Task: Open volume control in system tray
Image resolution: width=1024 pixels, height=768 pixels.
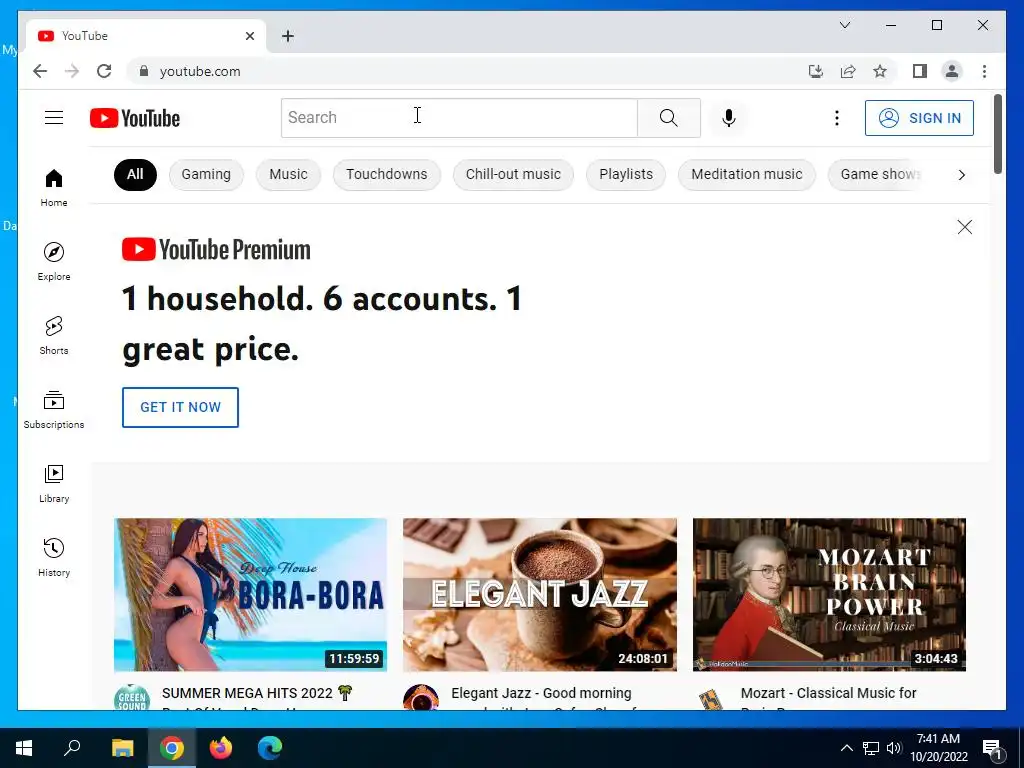Action: coord(893,748)
